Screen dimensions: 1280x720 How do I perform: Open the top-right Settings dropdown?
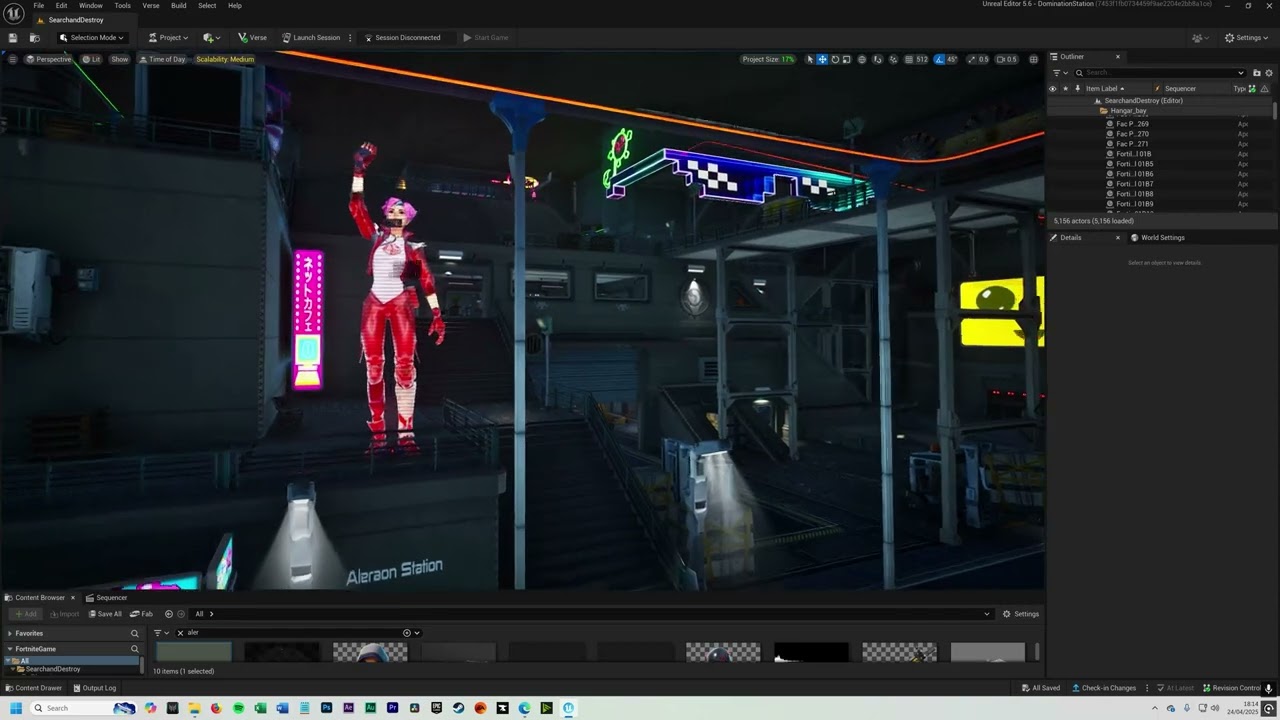pyautogui.click(x=1246, y=38)
